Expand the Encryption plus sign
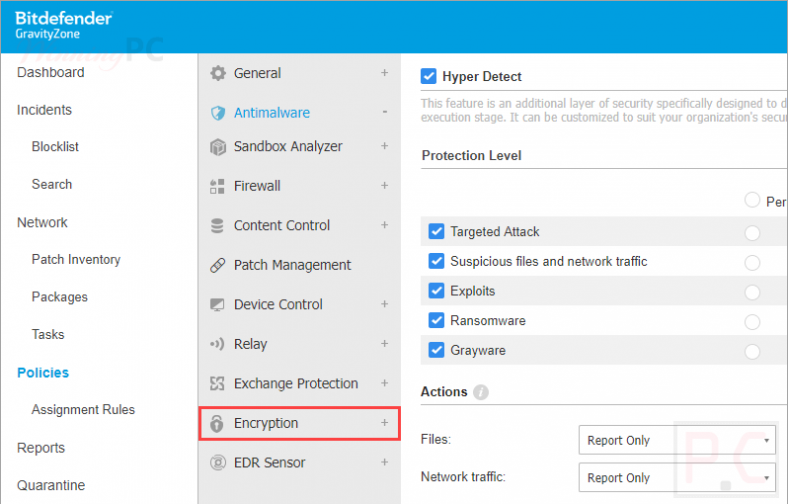The height and width of the screenshot is (504, 788). 384,423
